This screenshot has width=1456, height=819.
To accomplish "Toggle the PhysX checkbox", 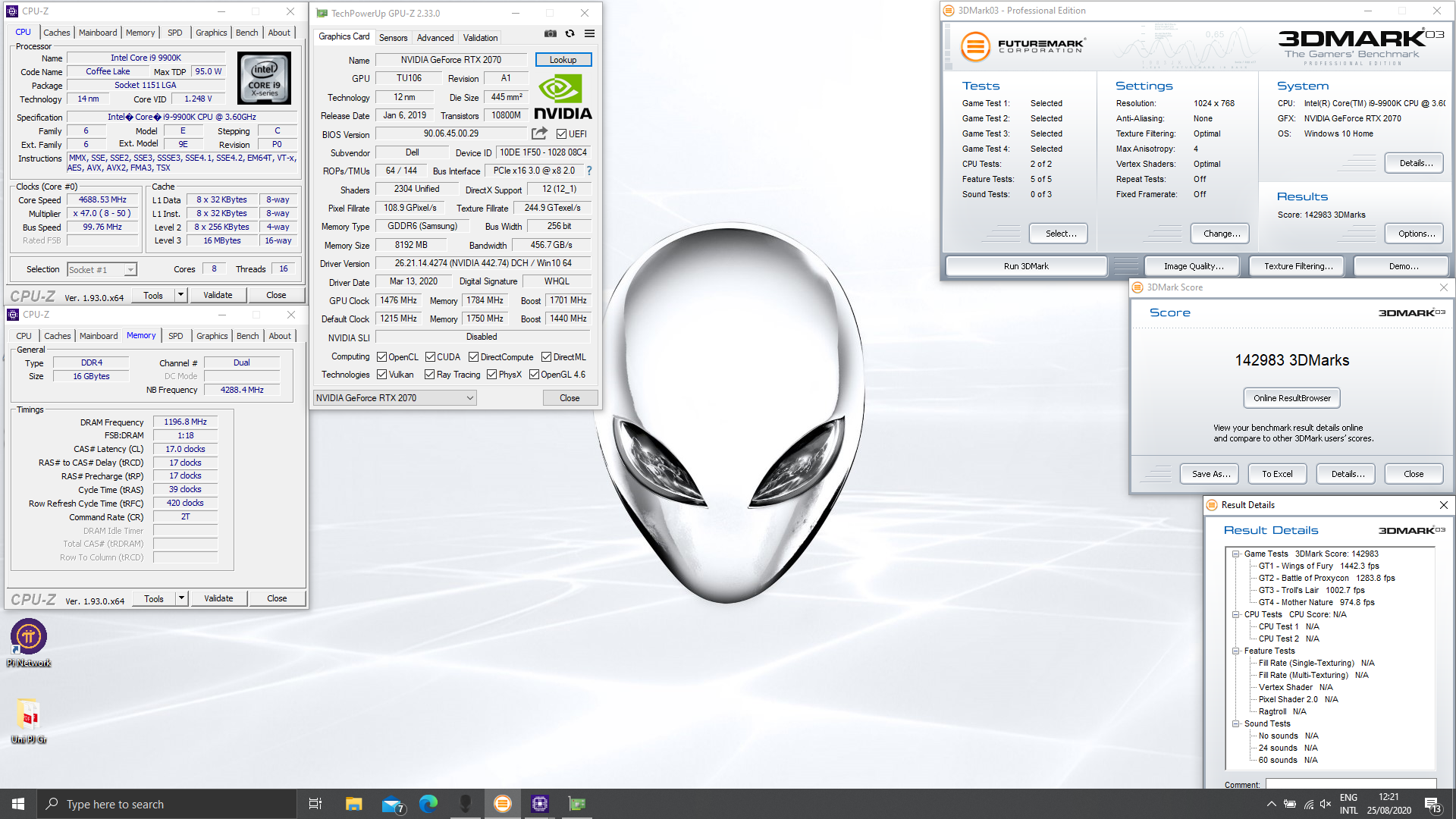I will (491, 375).
